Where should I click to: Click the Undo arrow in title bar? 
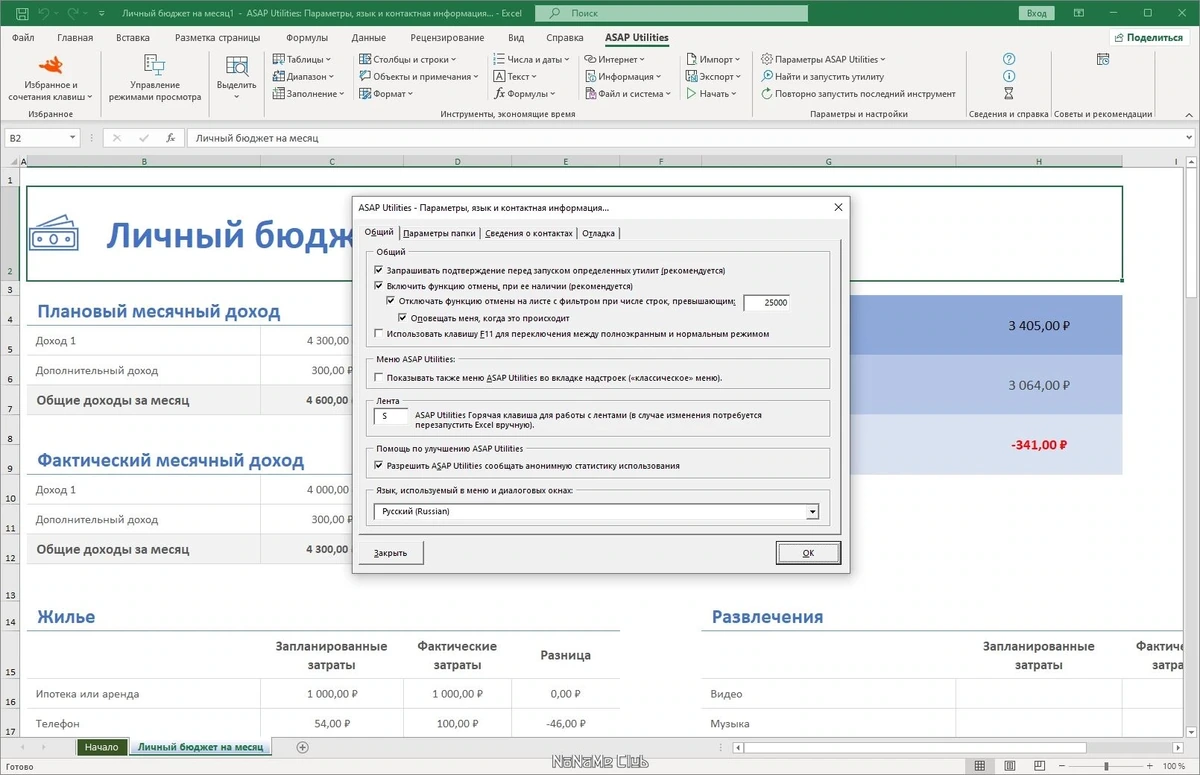pyautogui.click(x=44, y=13)
